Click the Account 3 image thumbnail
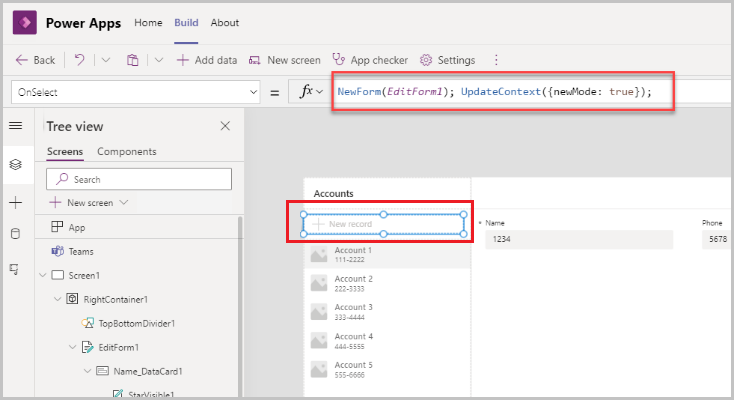 click(x=319, y=312)
